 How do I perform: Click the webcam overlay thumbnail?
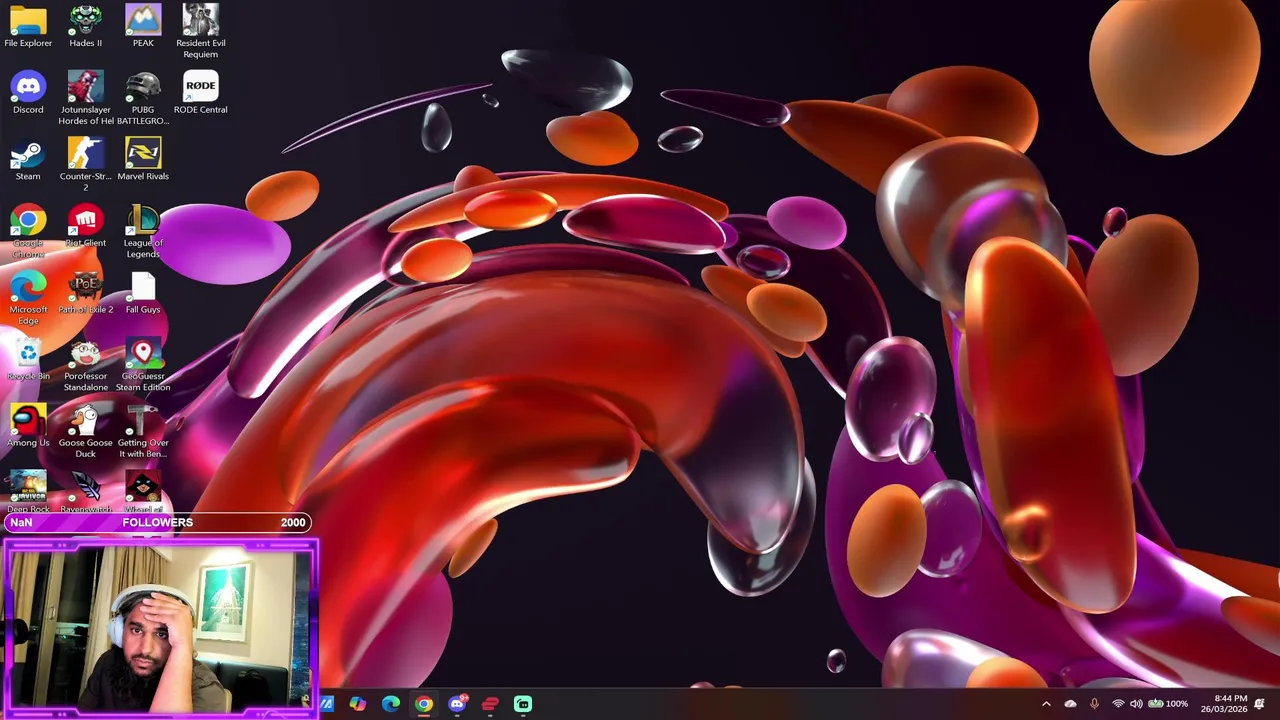(x=160, y=627)
